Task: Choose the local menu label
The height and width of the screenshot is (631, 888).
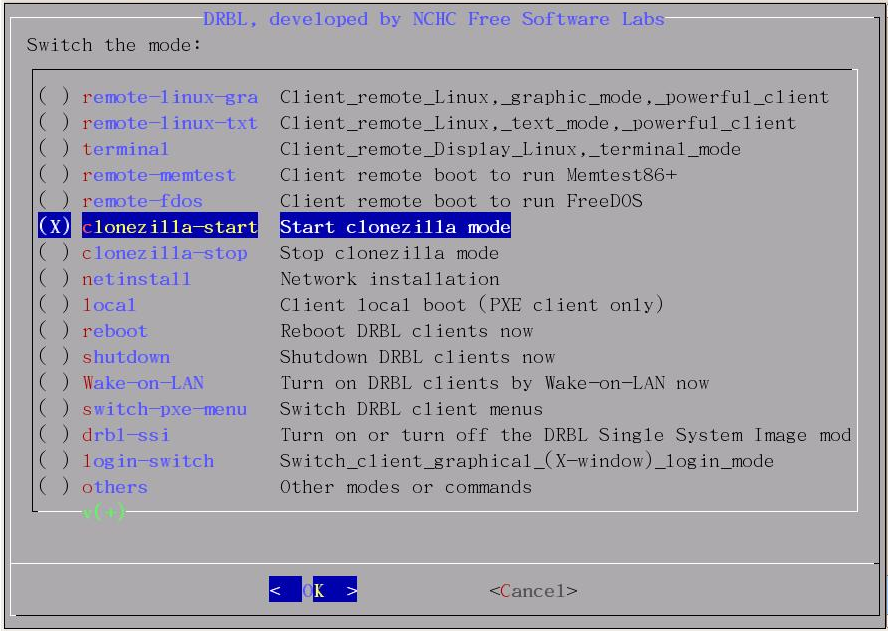Action: [x=109, y=305]
